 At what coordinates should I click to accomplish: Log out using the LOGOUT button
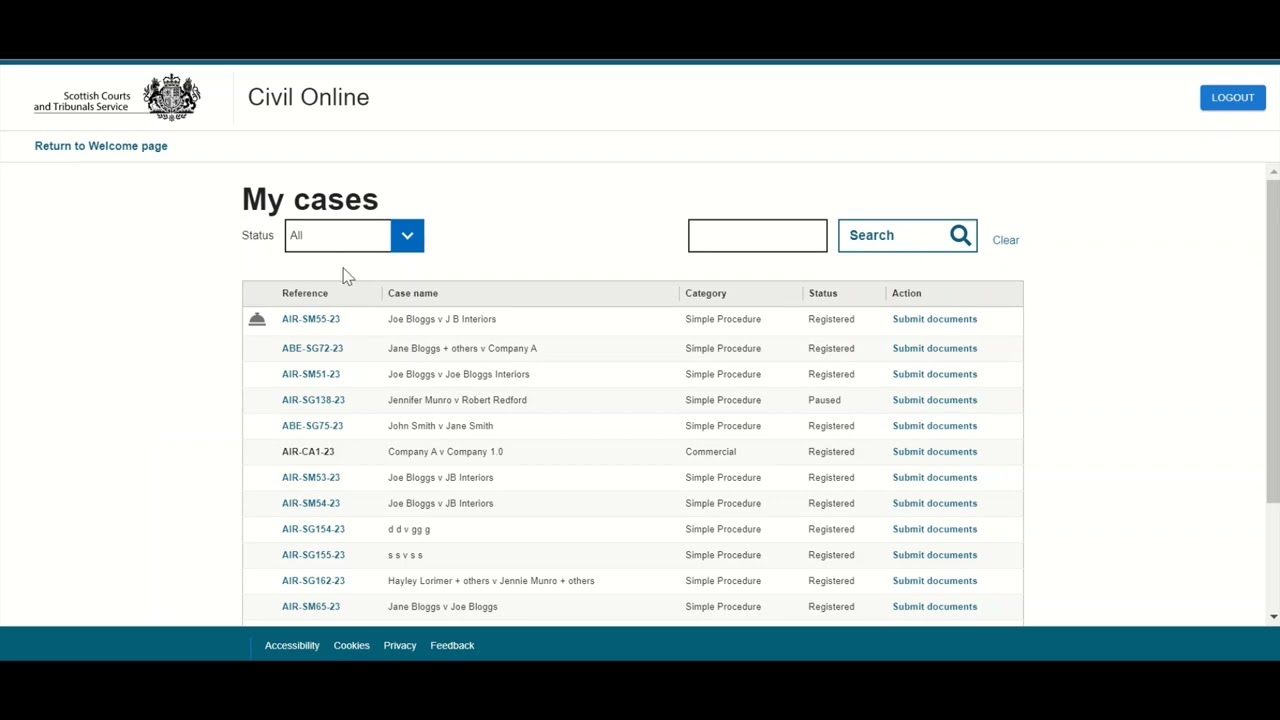(1233, 97)
